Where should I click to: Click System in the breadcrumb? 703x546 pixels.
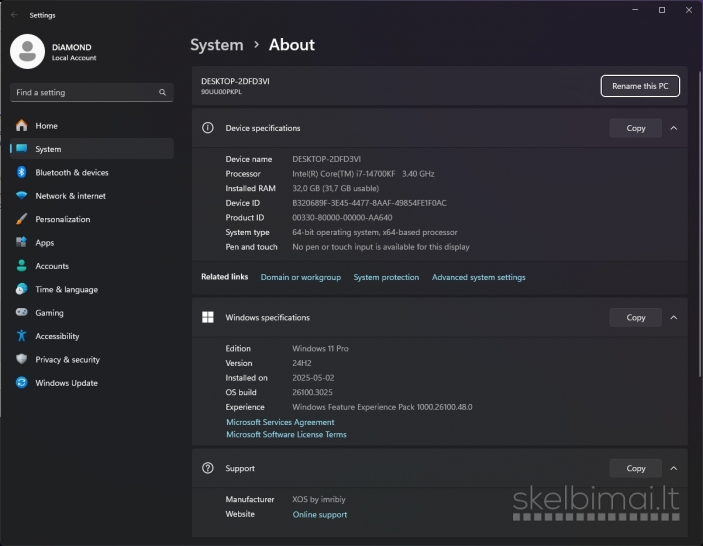click(217, 45)
